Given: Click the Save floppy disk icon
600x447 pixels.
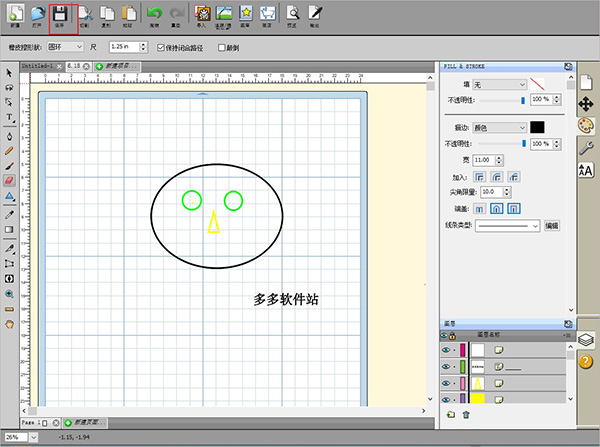Looking at the screenshot, I should point(60,14).
